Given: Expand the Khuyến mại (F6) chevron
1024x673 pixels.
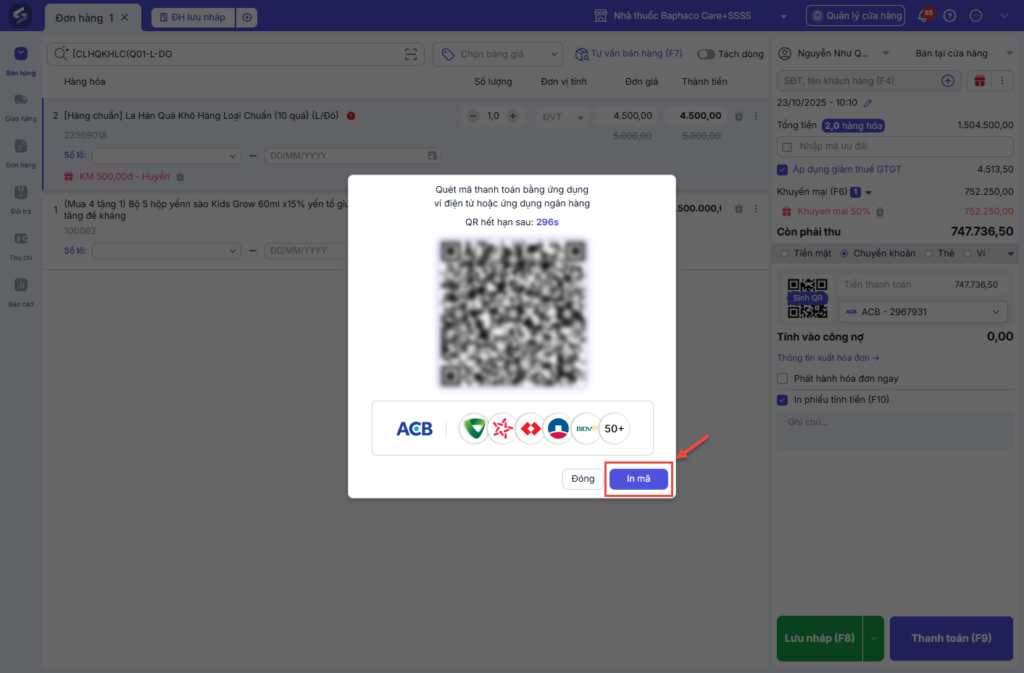Looking at the screenshot, I should click(x=869, y=193).
